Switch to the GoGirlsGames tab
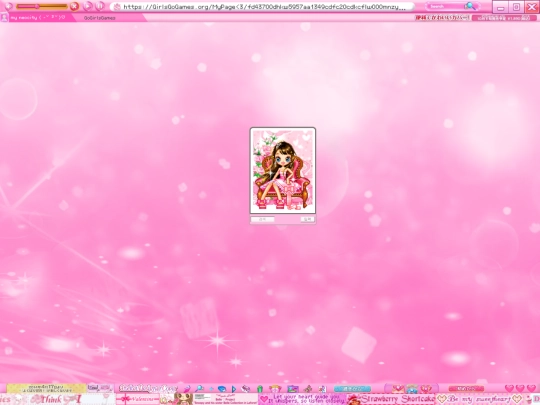 point(100,18)
